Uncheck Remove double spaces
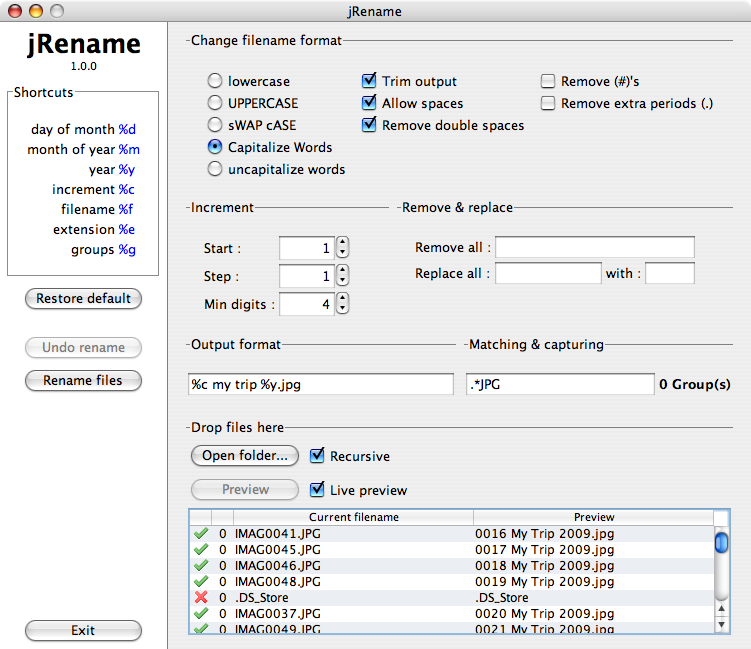Image resolution: width=751 pixels, height=649 pixels. point(369,125)
